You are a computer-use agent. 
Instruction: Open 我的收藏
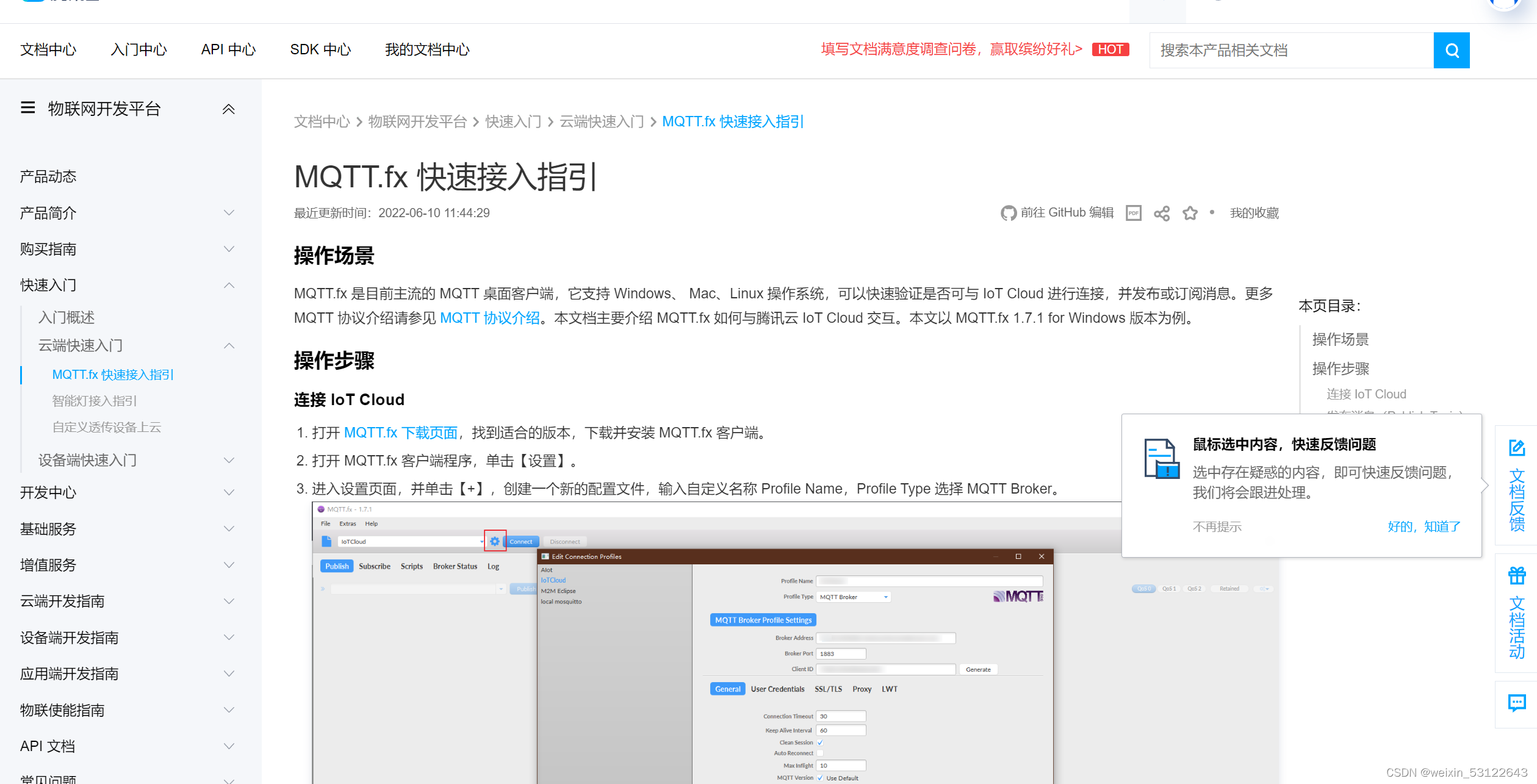point(1254,213)
